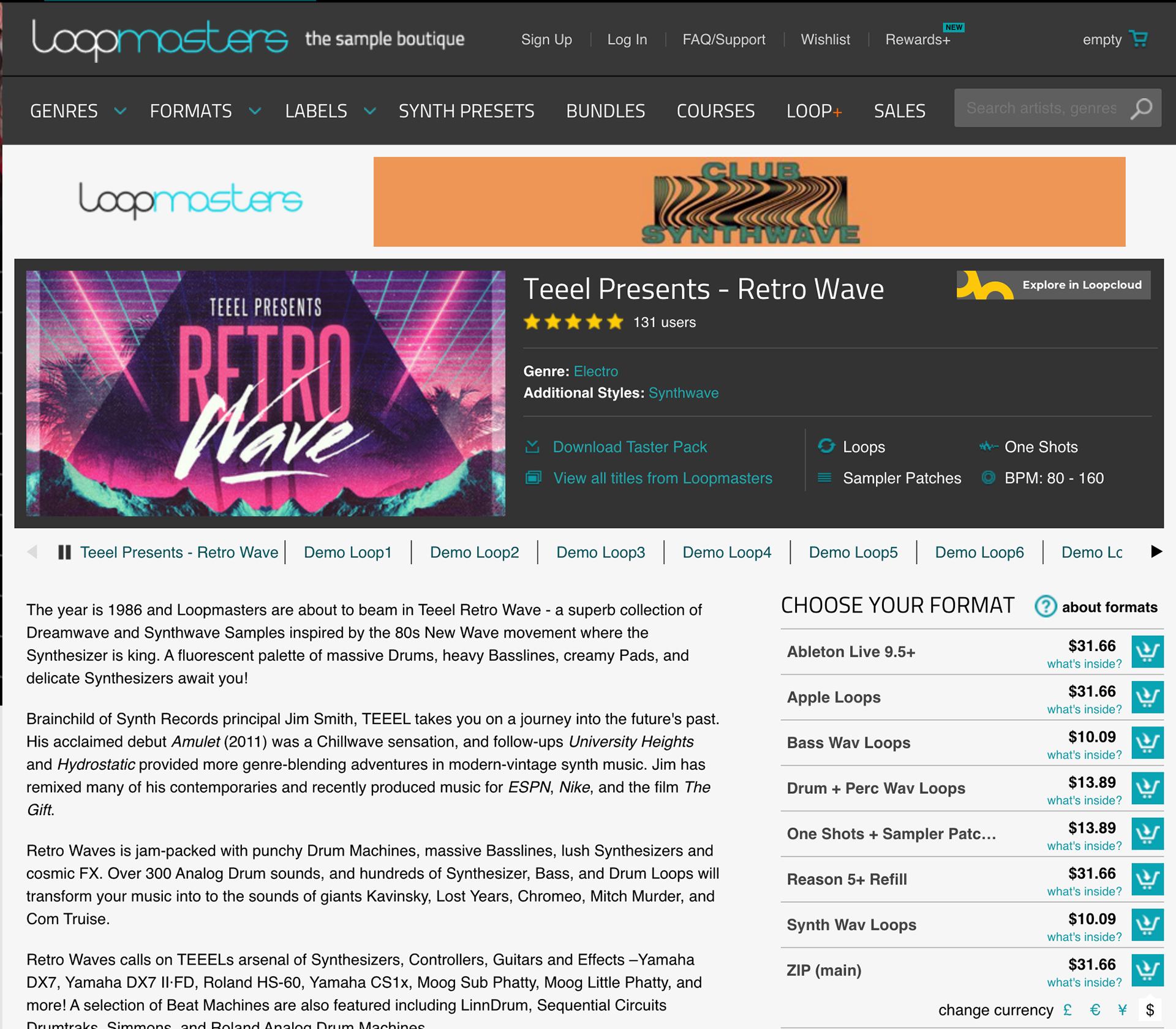1176x1029 pixels.
Task: Switch currency to pounds
Action: [x=1068, y=1009]
